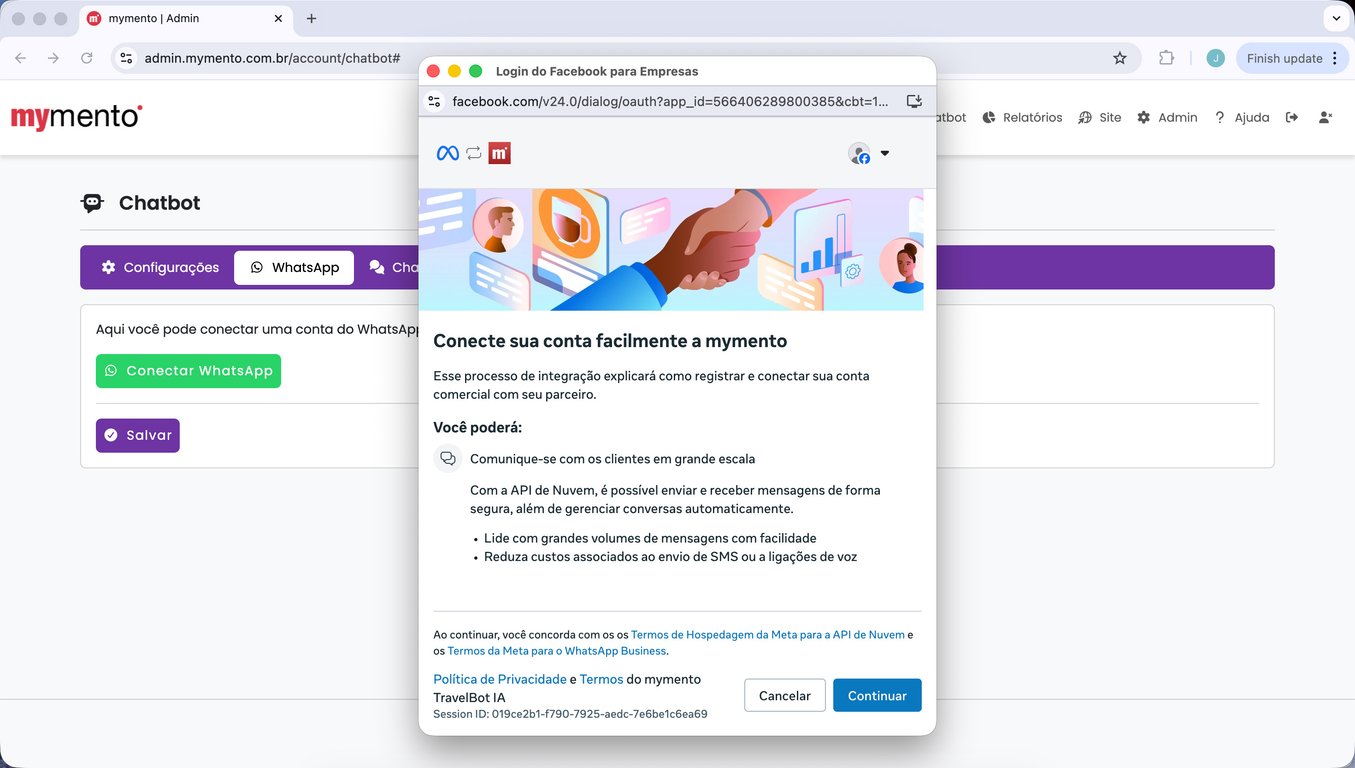1355x768 pixels.
Task: Minimize the Facebook login popup window
Action: (454, 71)
